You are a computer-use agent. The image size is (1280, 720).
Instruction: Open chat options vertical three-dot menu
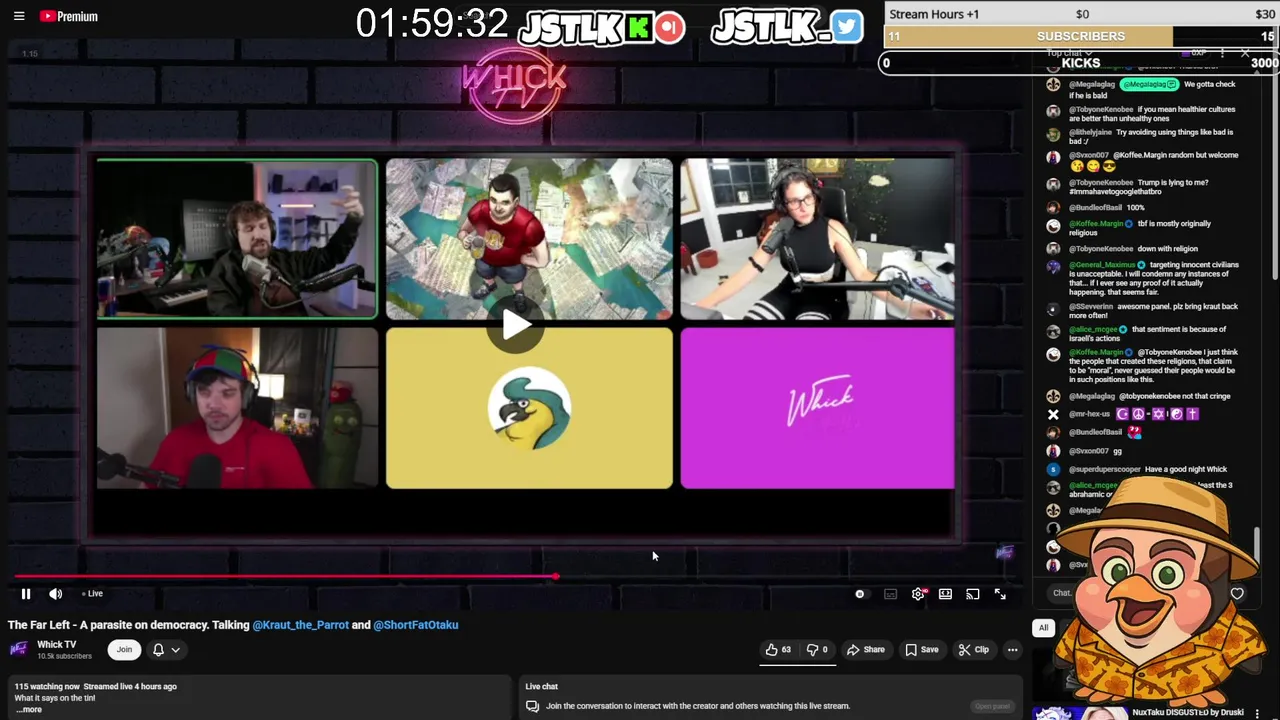tap(1222, 53)
